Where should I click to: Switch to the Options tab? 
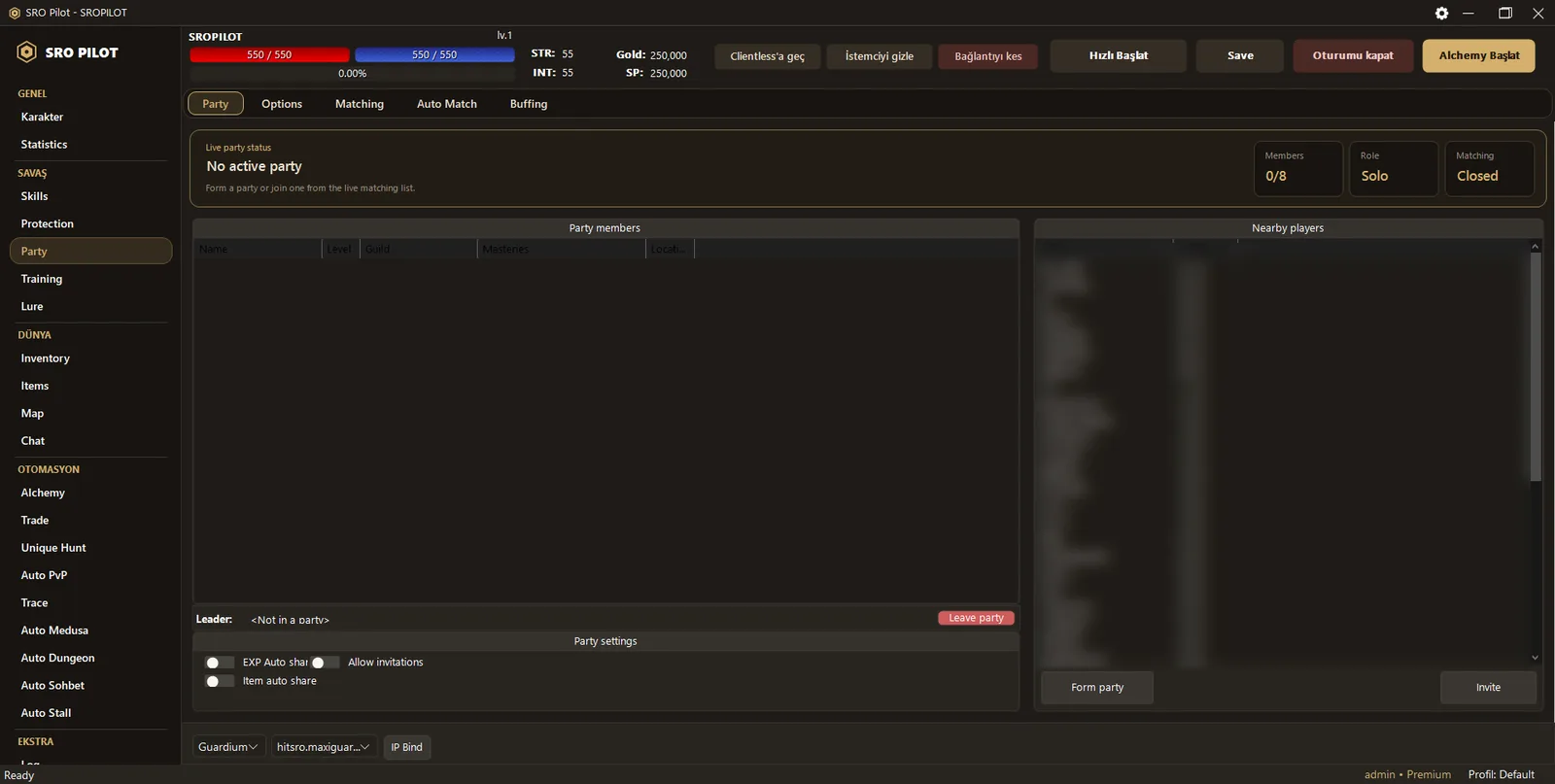282,104
